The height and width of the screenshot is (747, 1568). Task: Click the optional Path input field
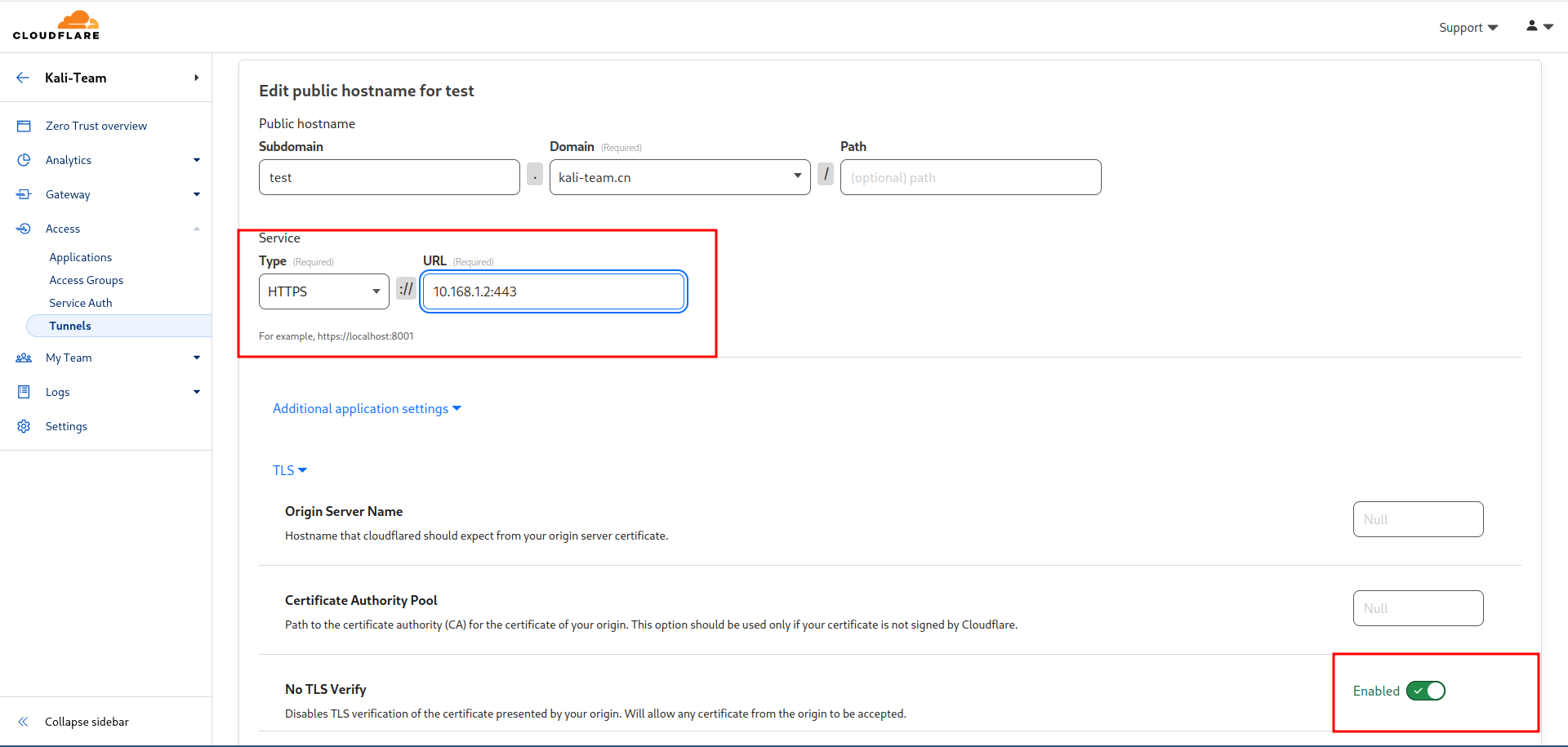(971, 177)
